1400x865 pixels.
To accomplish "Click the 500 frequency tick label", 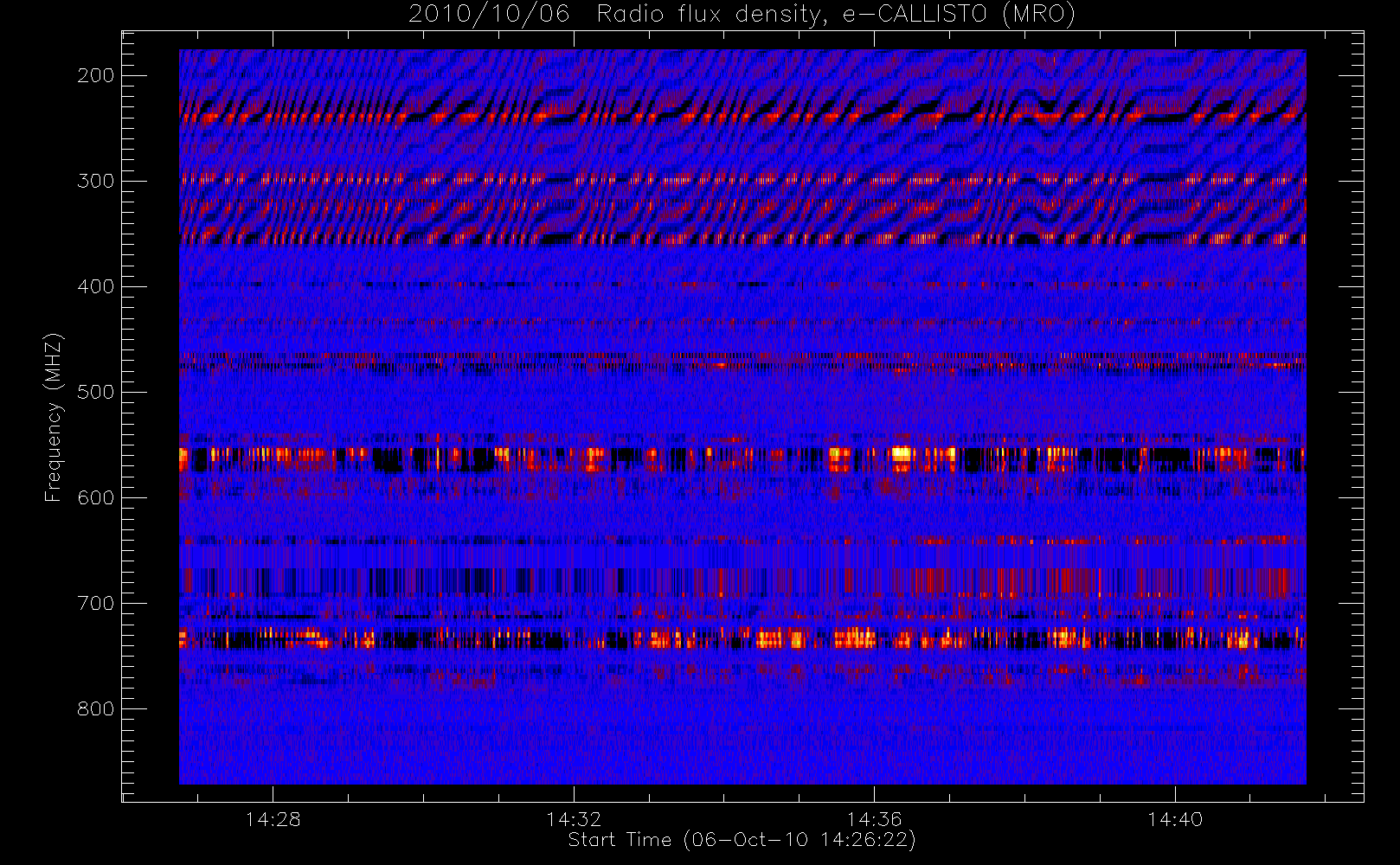I will coord(96,392).
